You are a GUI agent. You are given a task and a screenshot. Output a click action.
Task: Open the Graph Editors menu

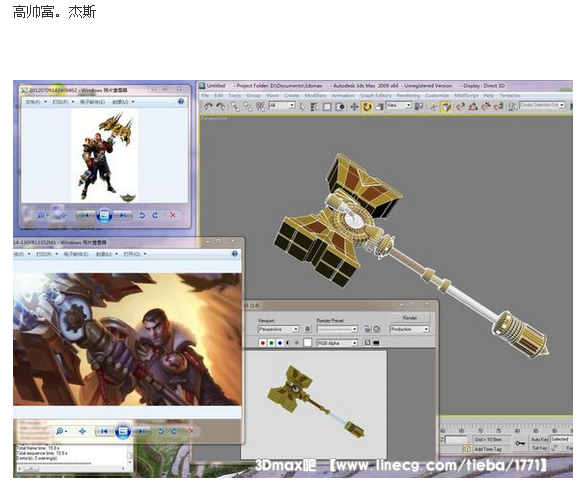[x=375, y=95]
